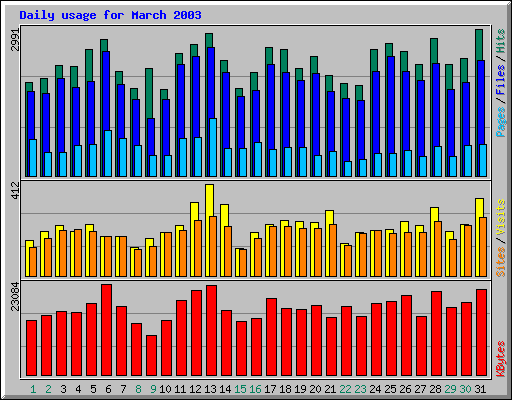This screenshot has height=400, width=512.
Task: Click day 5 on the x-axis
Action: click(93, 389)
